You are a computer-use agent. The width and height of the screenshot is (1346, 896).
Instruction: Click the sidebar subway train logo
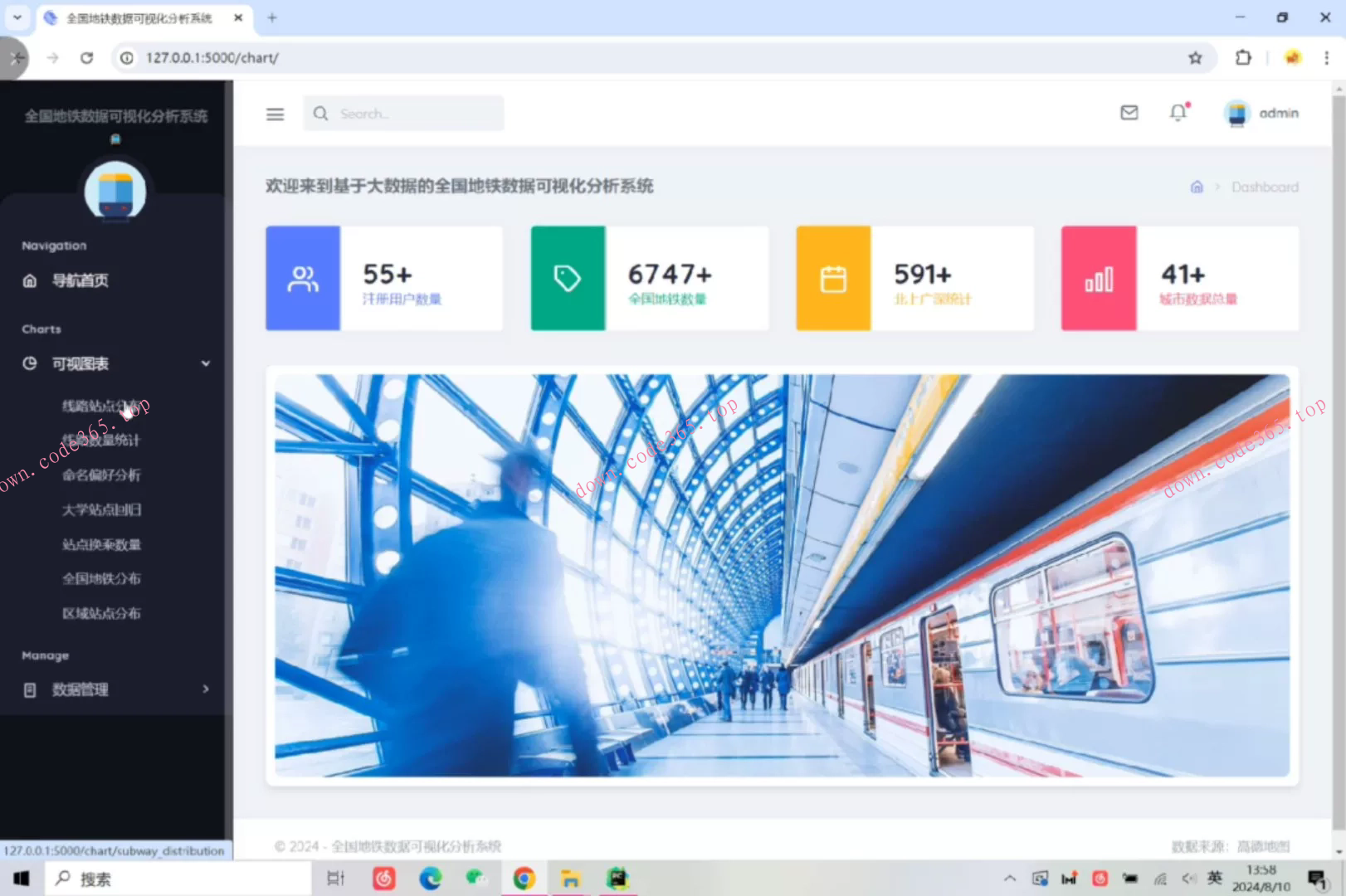(115, 192)
